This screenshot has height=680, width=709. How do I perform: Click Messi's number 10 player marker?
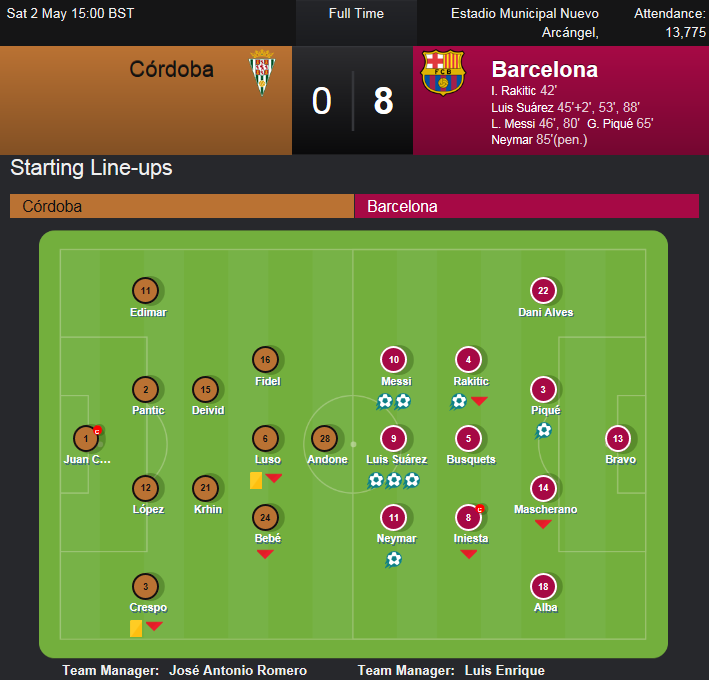click(393, 360)
